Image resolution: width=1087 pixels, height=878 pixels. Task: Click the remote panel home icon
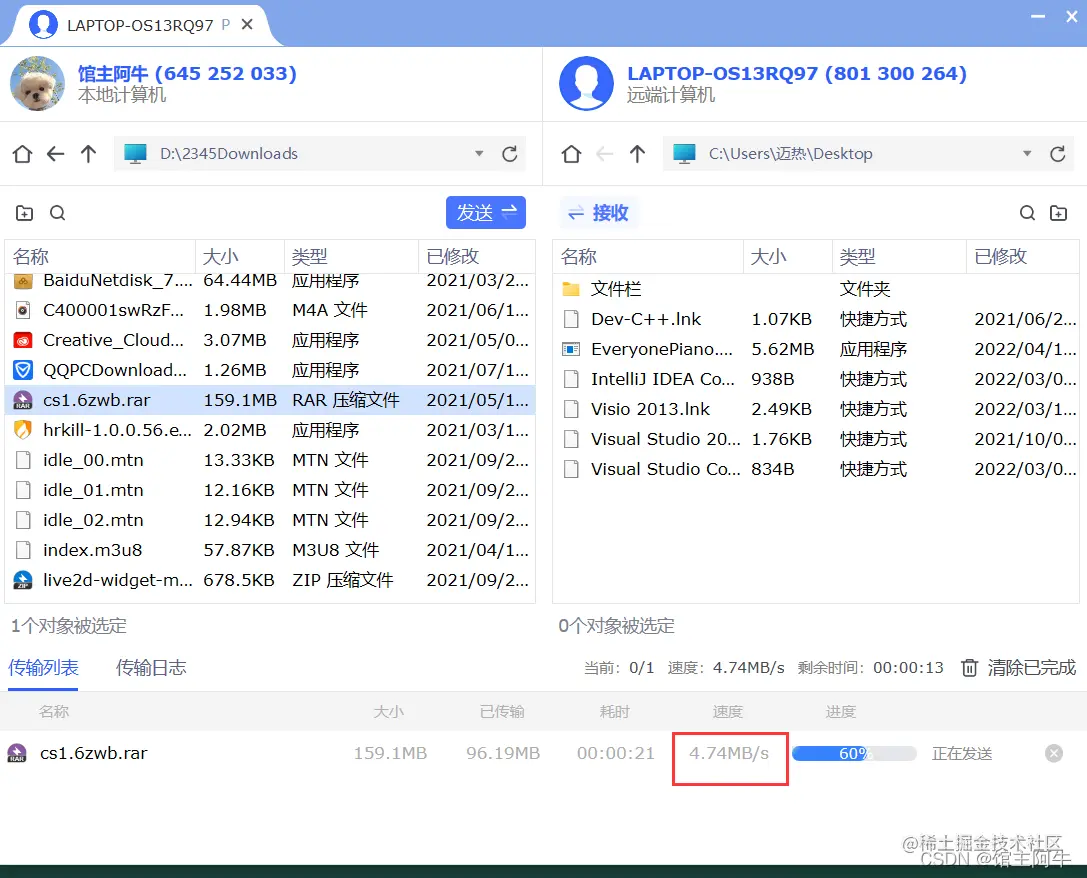[571, 154]
